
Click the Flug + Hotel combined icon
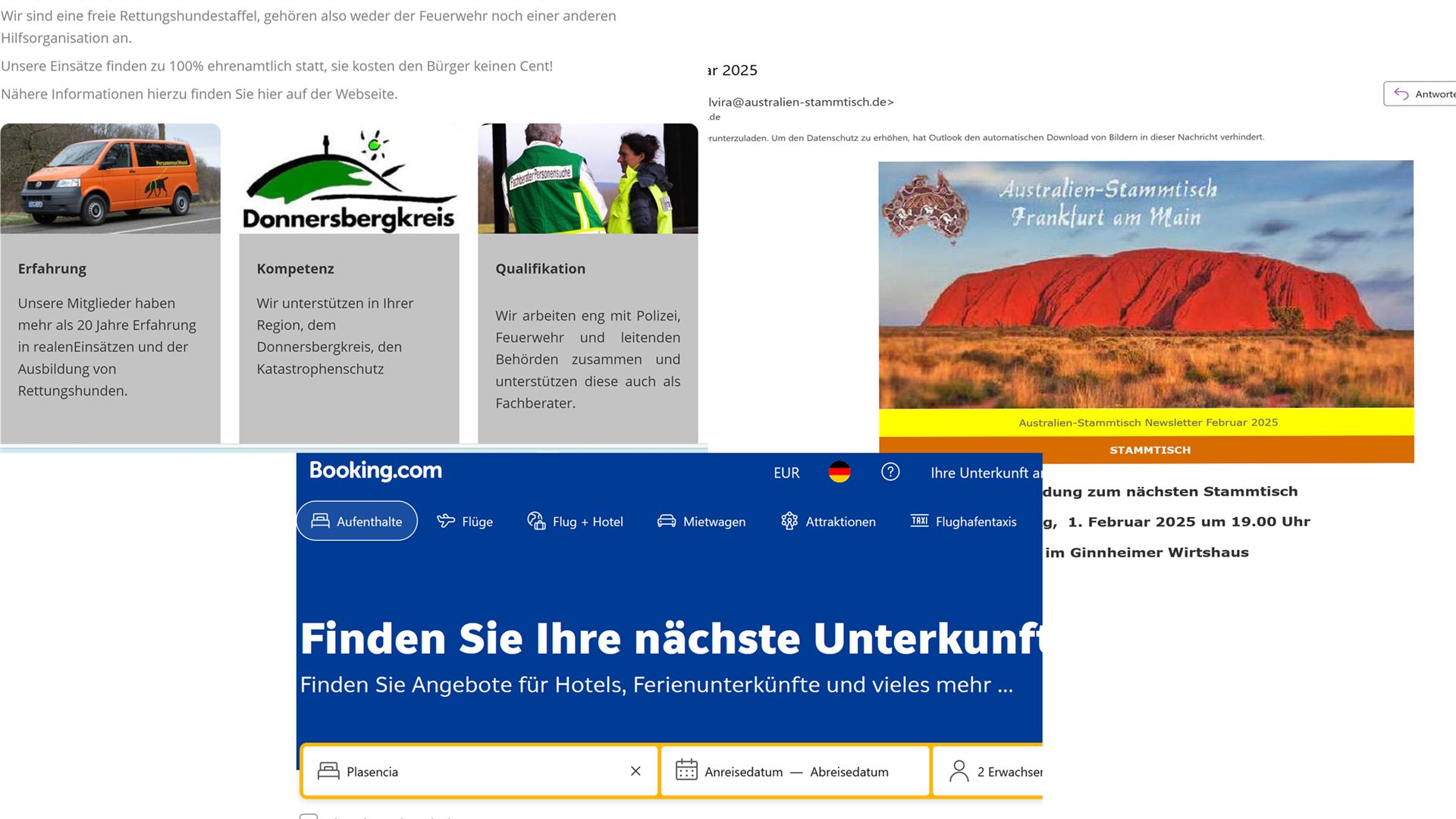click(x=536, y=520)
